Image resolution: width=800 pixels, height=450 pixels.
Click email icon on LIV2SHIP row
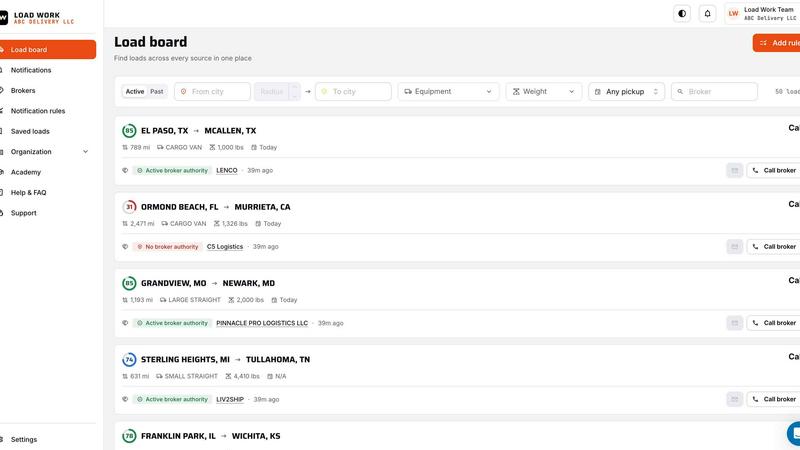pyautogui.click(x=735, y=399)
